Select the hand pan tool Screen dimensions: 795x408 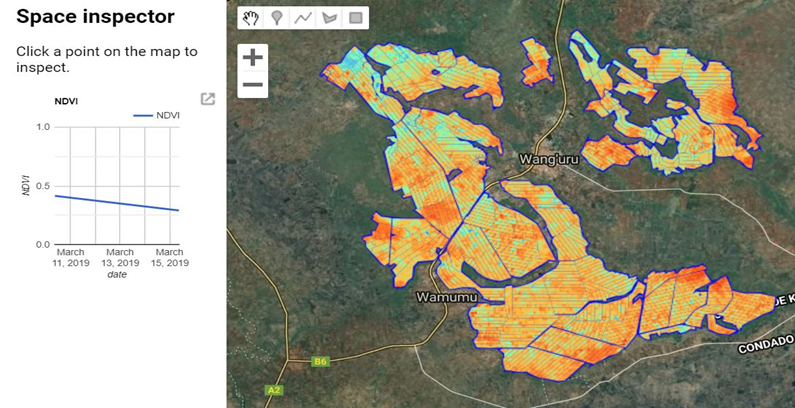(x=252, y=18)
